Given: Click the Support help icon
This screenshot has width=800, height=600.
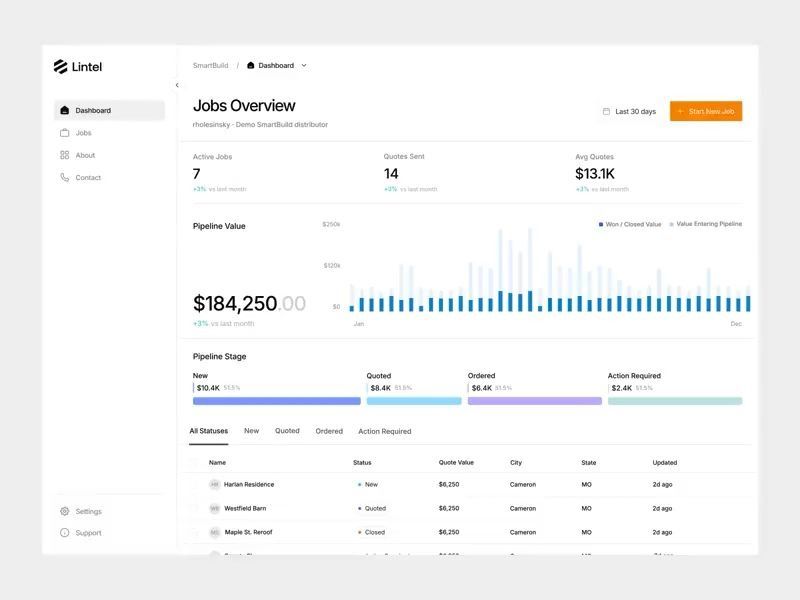Looking at the screenshot, I should [x=64, y=533].
